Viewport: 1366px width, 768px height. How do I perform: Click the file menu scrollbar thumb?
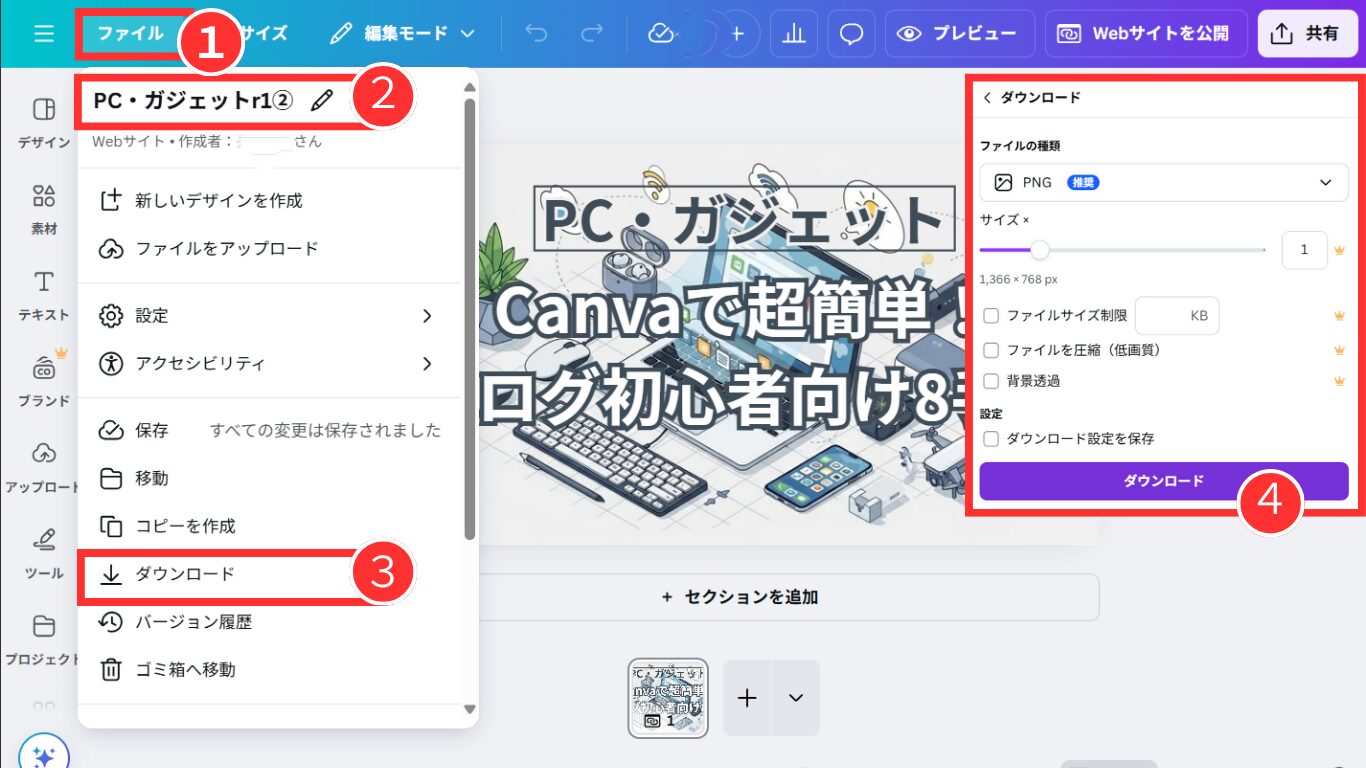click(x=470, y=318)
